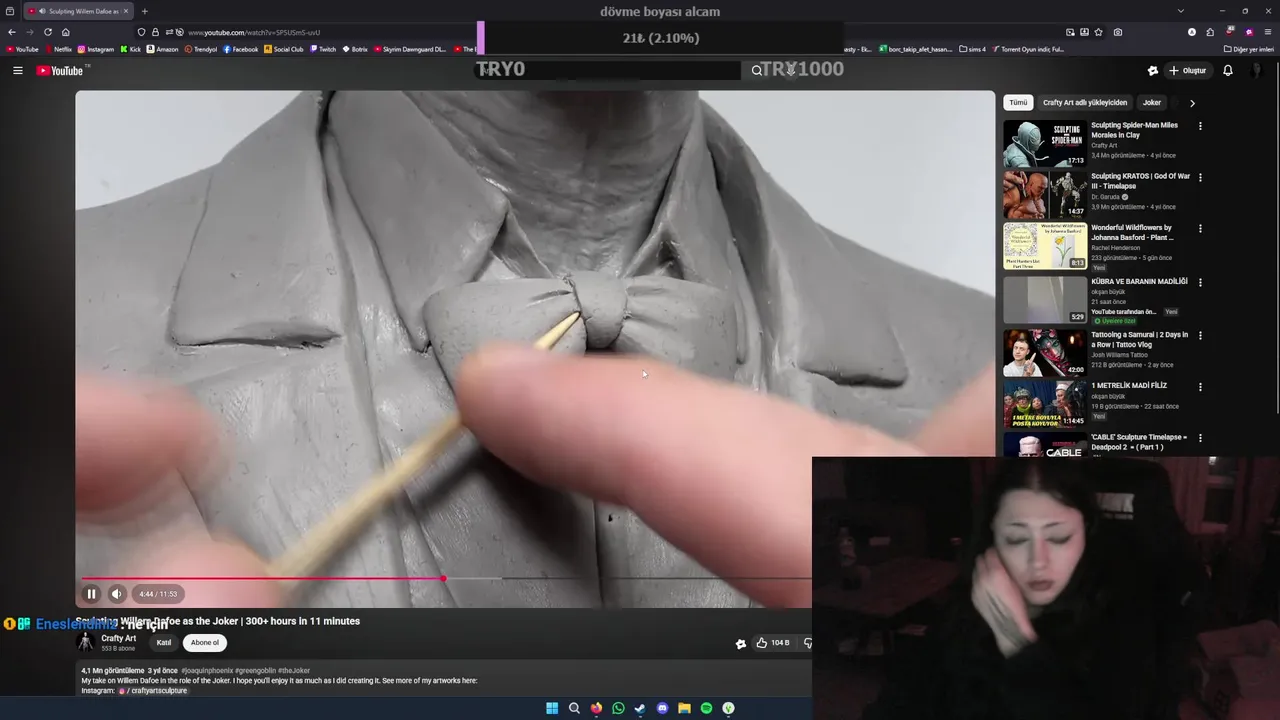Image resolution: width=1280 pixels, height=720 pixels.
Task: Open Tattooing a Samurai video thumbnail
Action: (1044, 352)
